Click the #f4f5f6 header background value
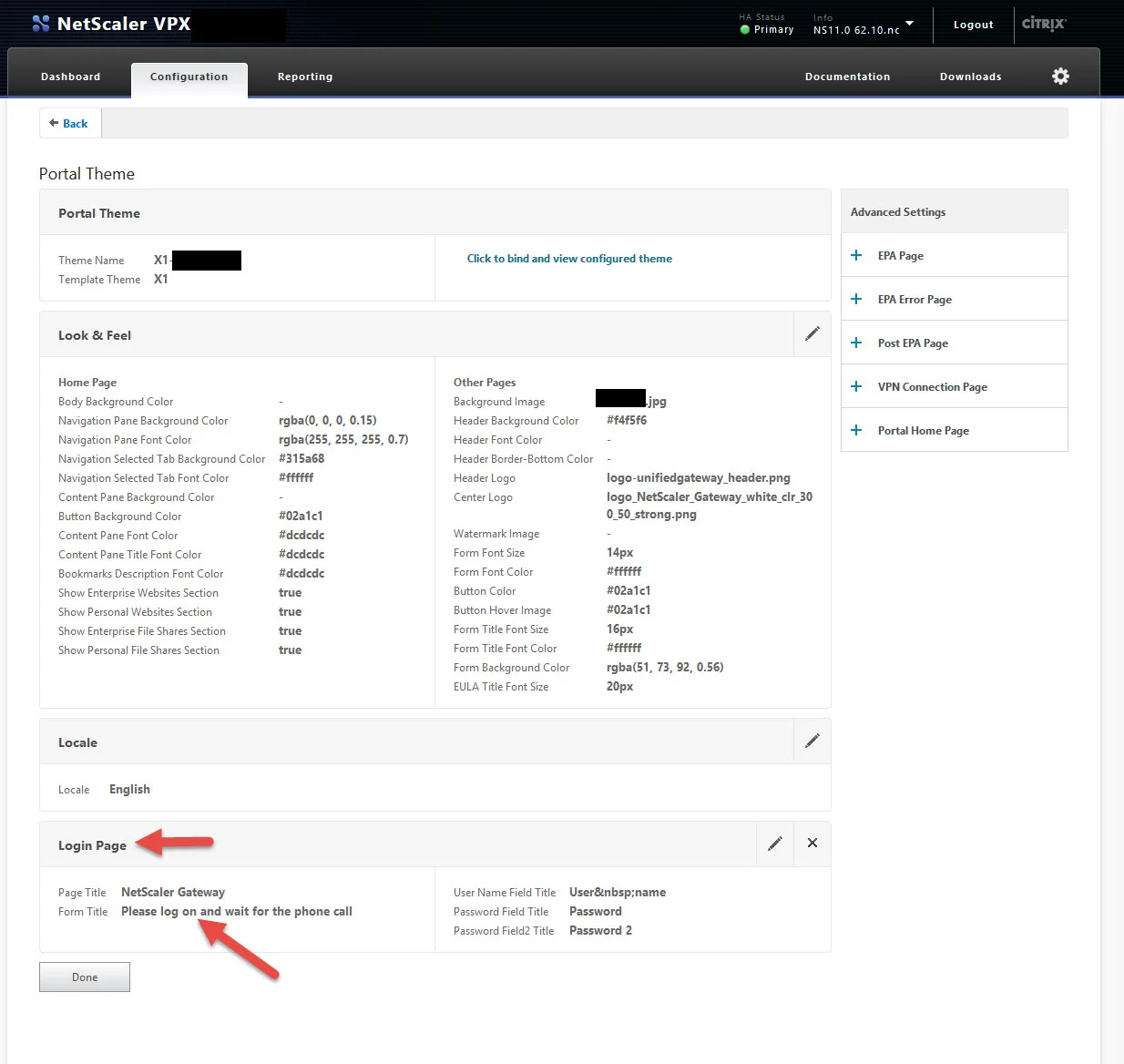 (x=627, y=421)
